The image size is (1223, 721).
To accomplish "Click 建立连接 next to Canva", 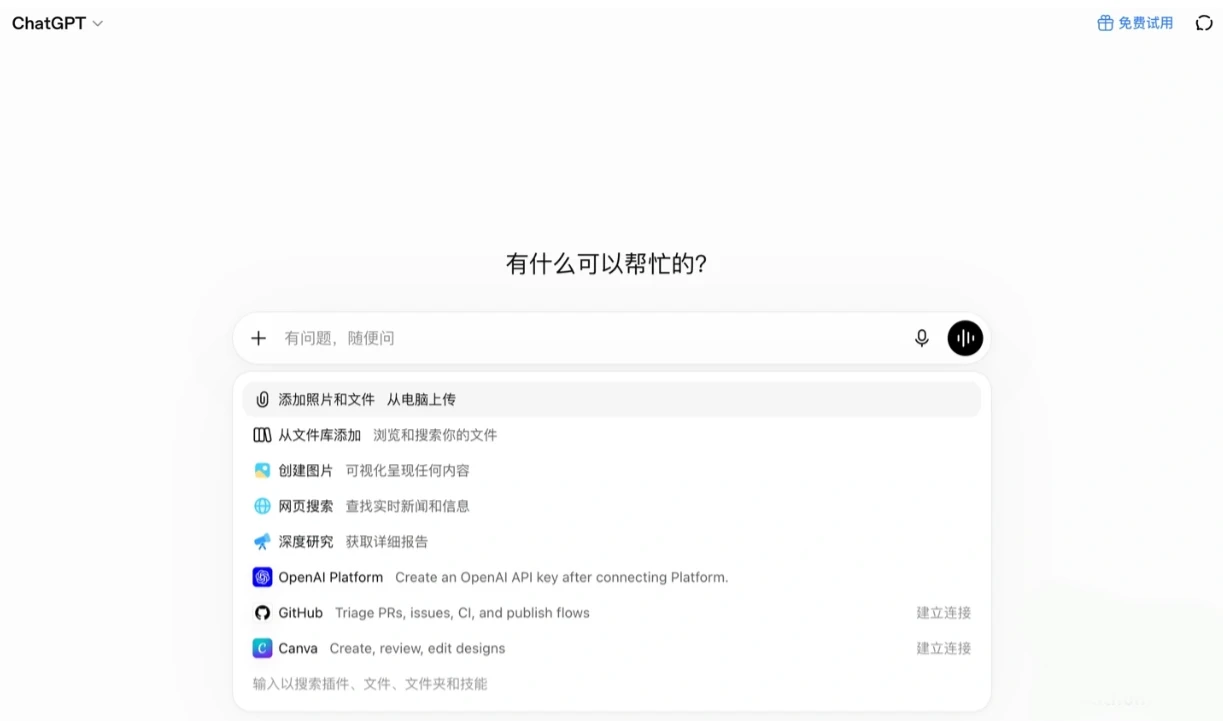I will coord(943,648).
